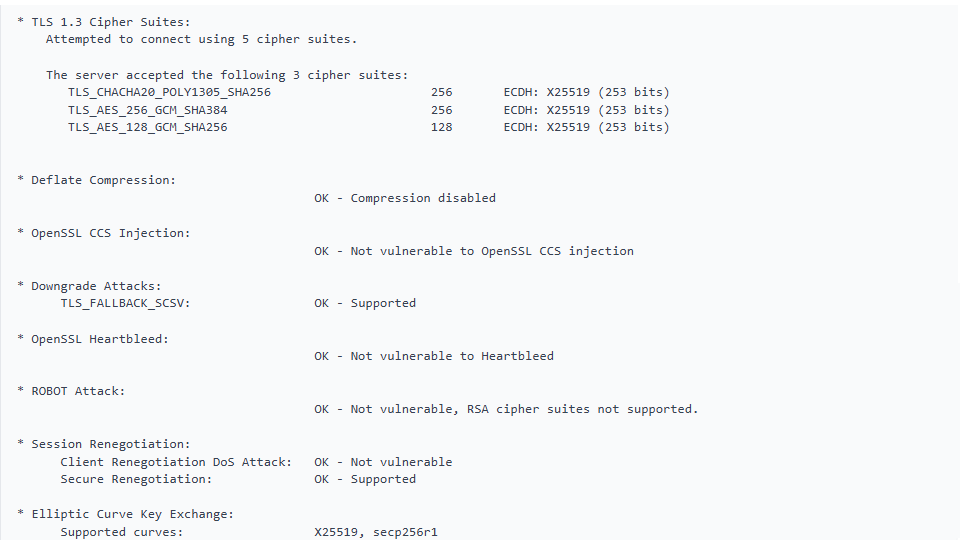Click the Deflate Compression section heading
The height and width of the screenshot is (540, 960).
[102, 180]
